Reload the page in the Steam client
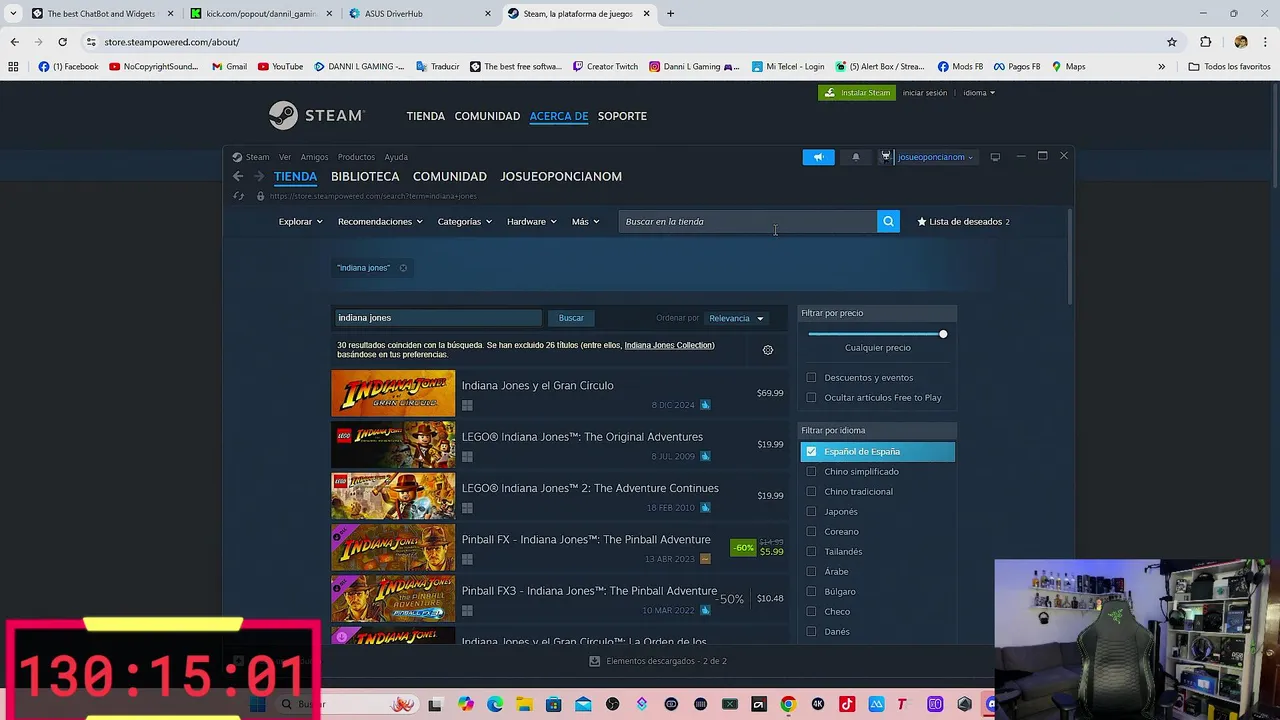This screenshot has width=1280, height=720. 238,196
